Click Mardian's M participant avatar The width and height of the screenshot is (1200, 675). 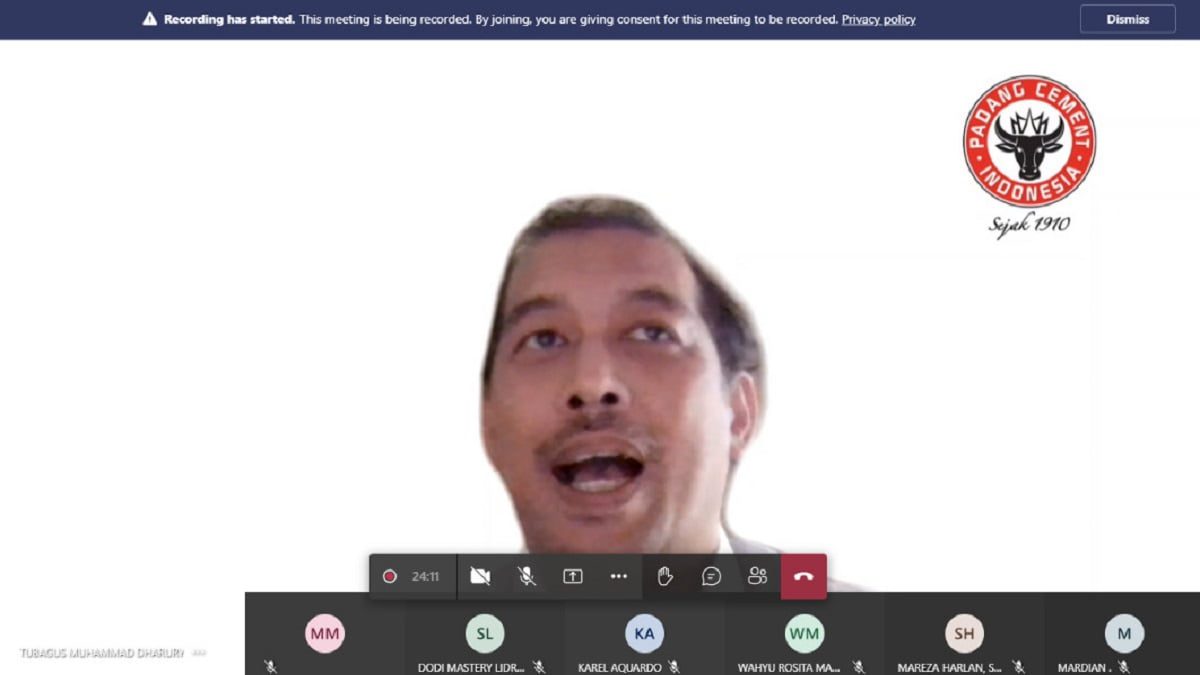coord(1124,633)
